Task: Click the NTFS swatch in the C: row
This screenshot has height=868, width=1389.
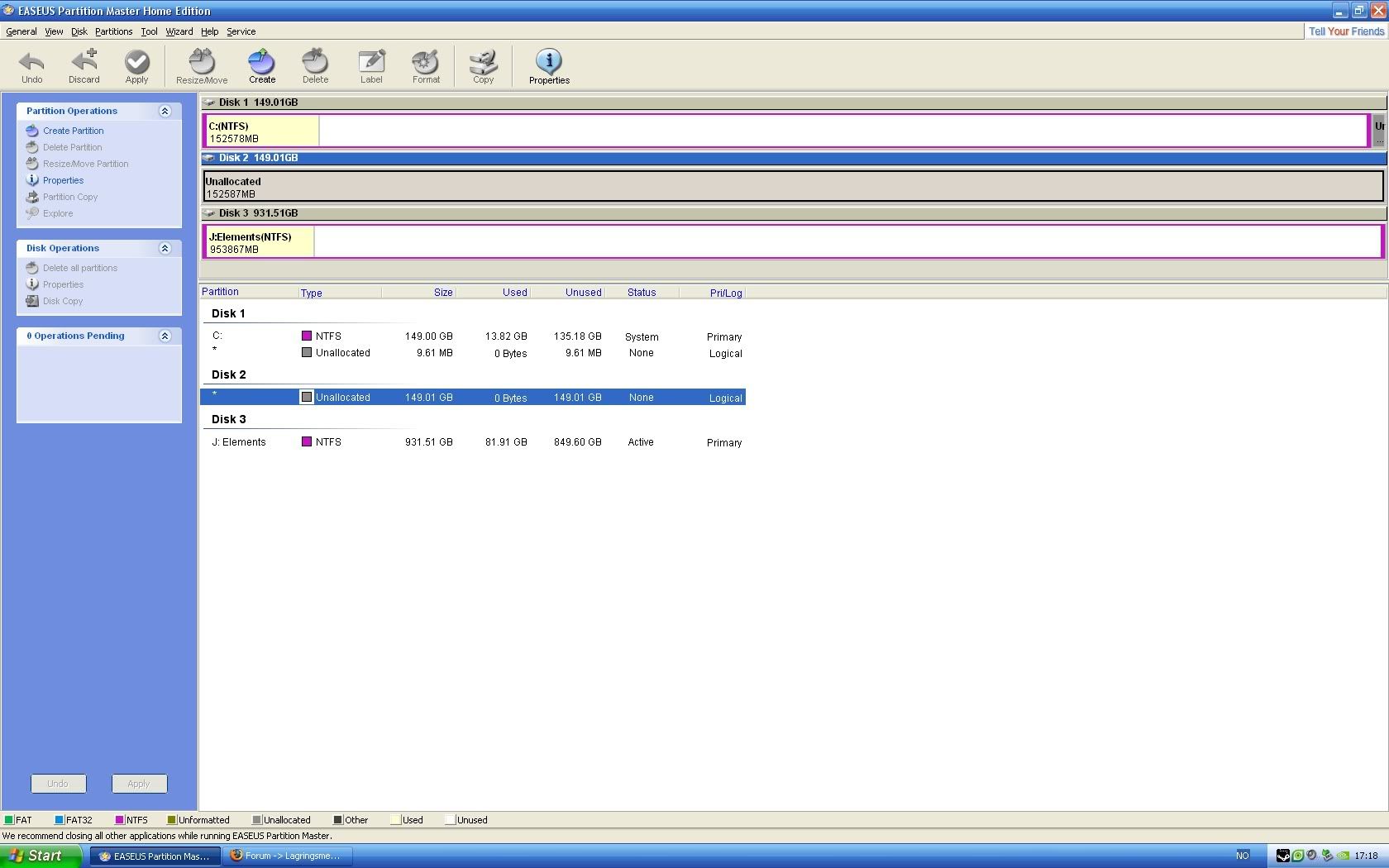Action: tap(307, 336)
